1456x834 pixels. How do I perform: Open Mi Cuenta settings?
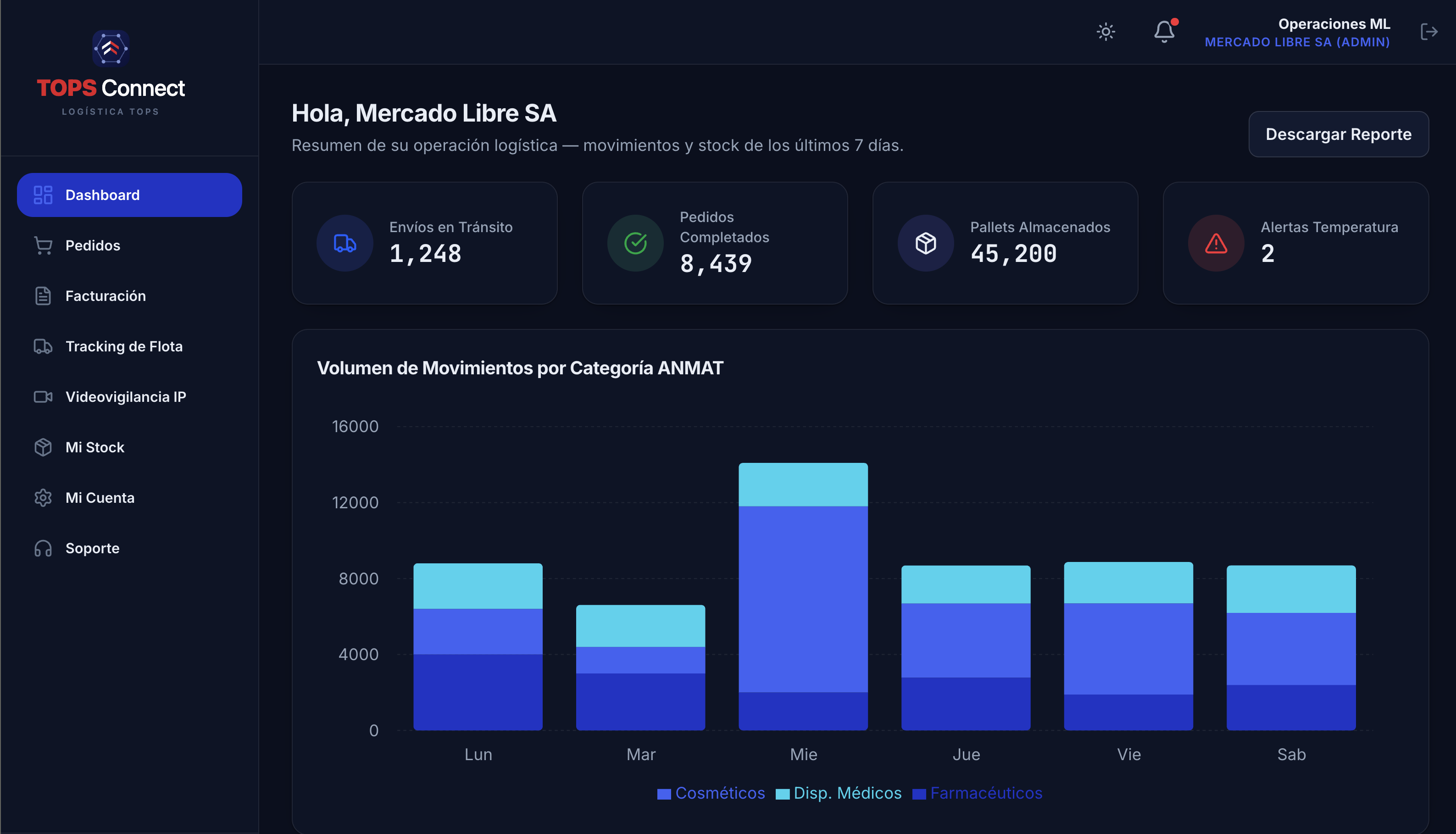(129, 497)
